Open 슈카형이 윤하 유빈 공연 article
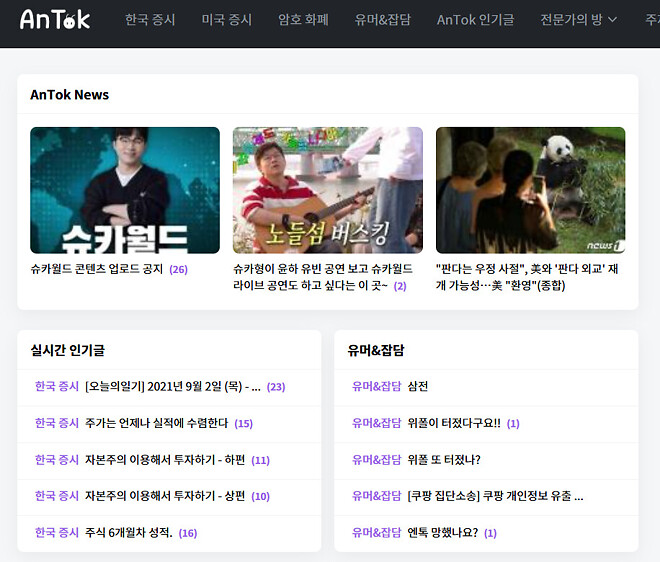The height and width of the screenshot is (562, 660). click(323, 277)
